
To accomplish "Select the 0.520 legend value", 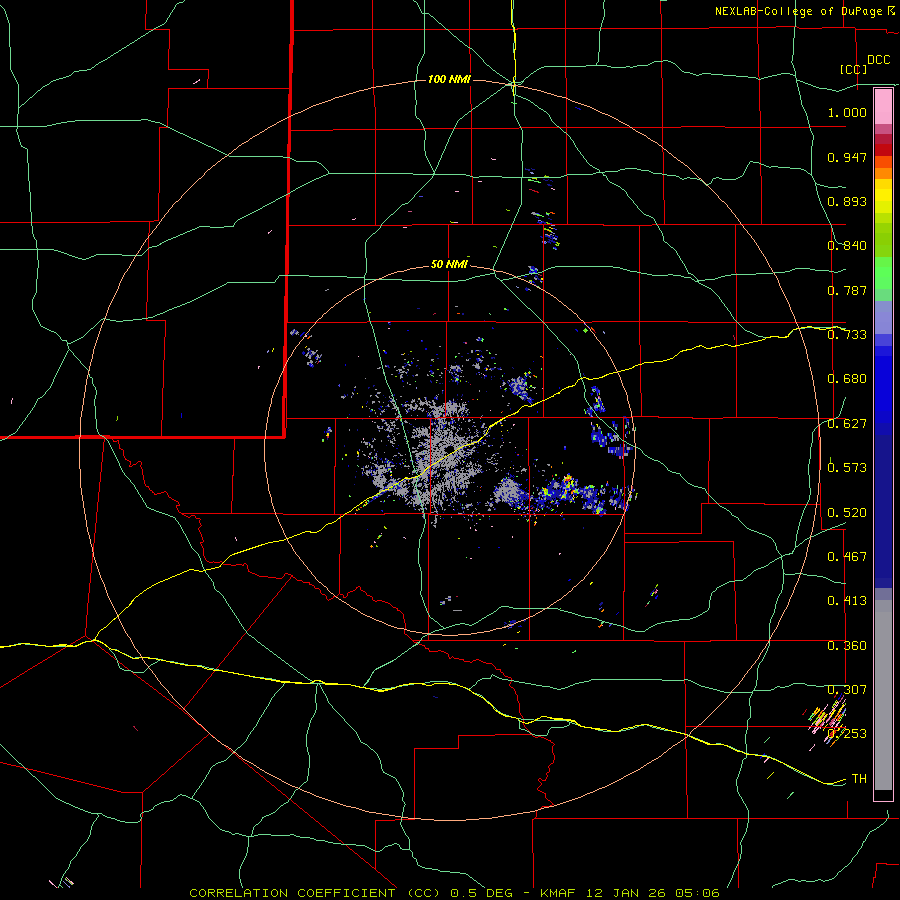I will click(x=847, y=513).
